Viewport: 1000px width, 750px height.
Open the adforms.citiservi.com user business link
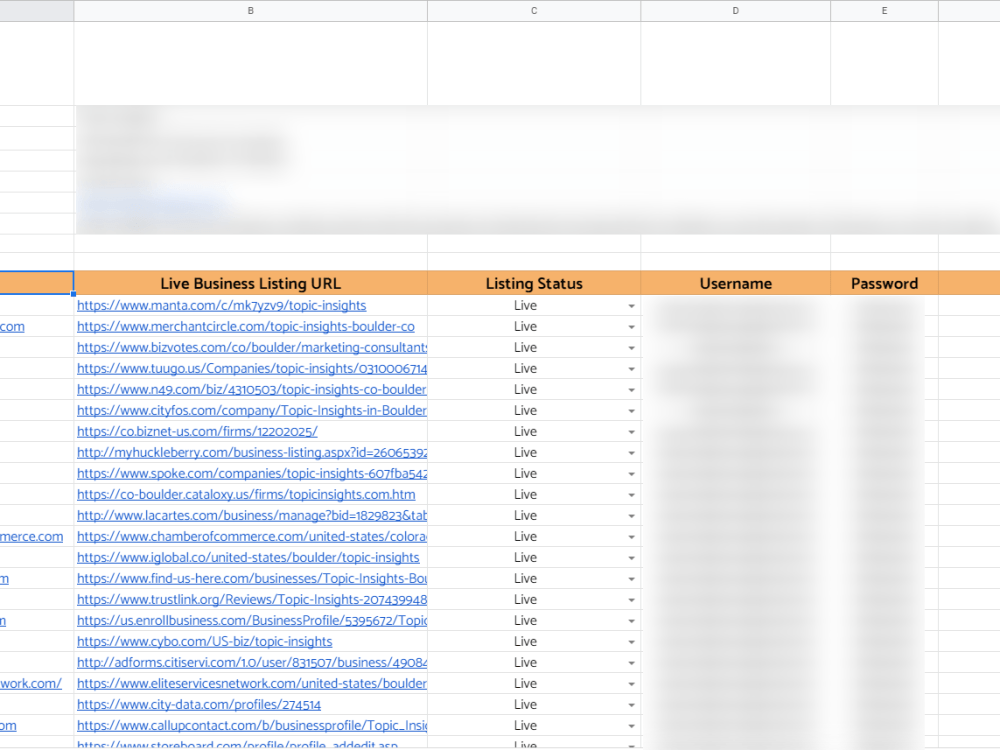252,663
